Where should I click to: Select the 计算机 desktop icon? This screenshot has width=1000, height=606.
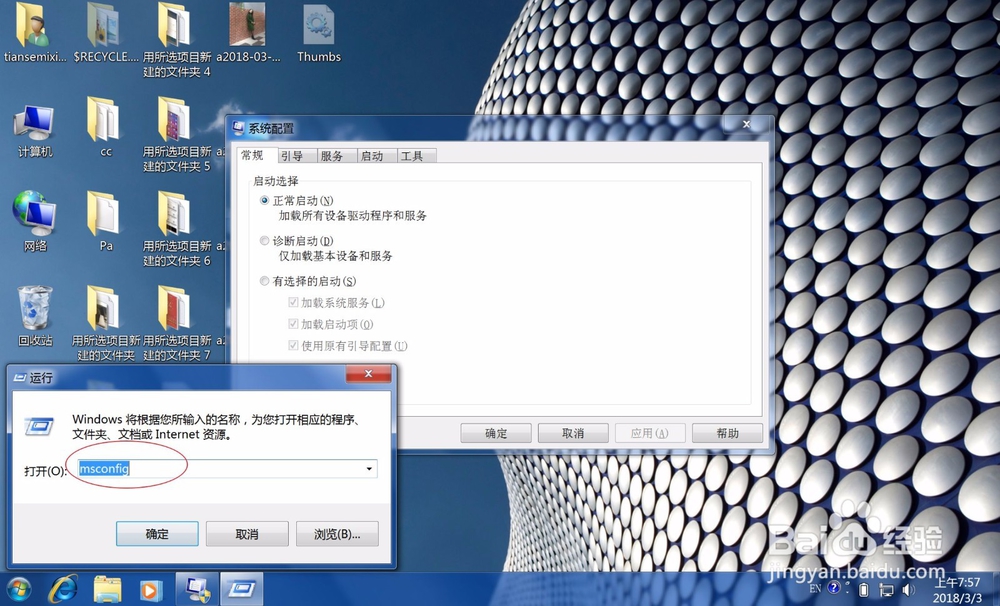point(34,123)
